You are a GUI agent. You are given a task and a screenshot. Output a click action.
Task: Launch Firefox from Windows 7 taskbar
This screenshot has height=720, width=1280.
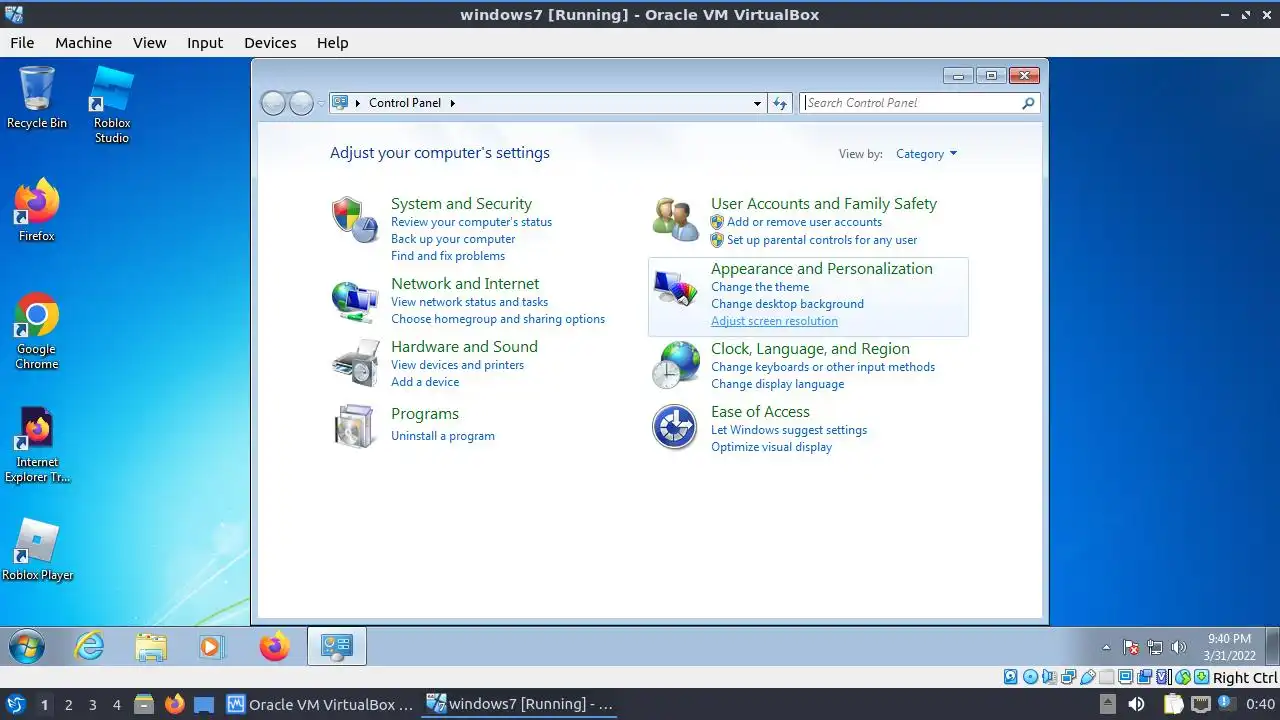[x=274, y=647]
